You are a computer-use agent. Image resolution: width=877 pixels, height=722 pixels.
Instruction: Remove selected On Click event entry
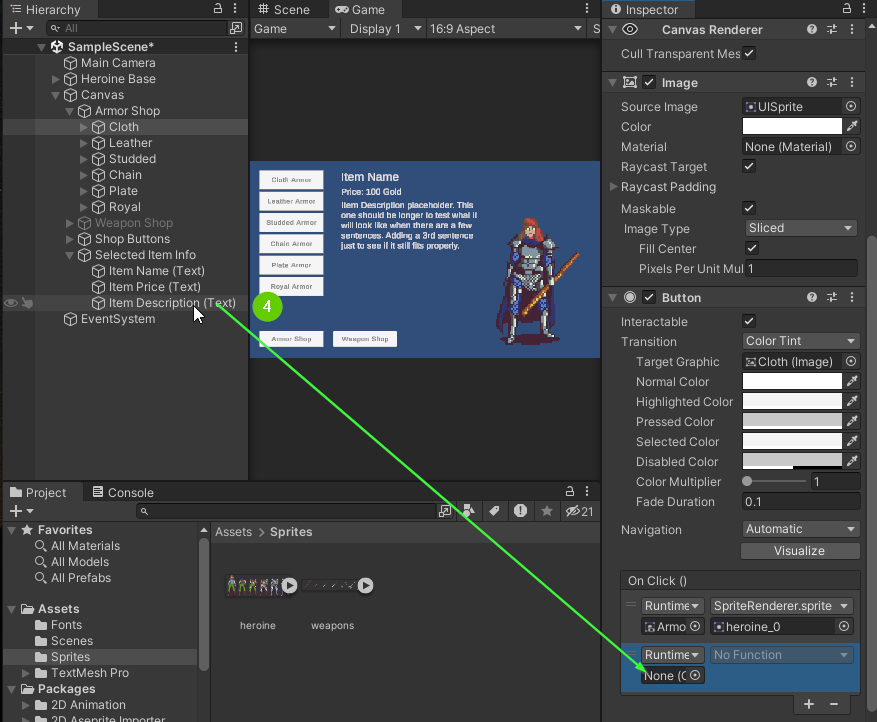834,704
